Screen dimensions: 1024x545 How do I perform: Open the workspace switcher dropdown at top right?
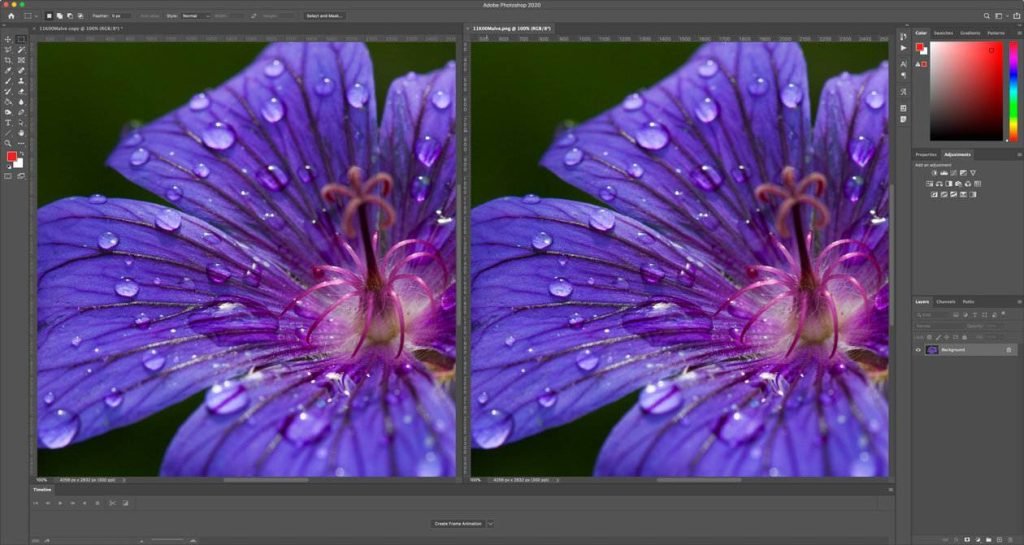pos(1001,16)
